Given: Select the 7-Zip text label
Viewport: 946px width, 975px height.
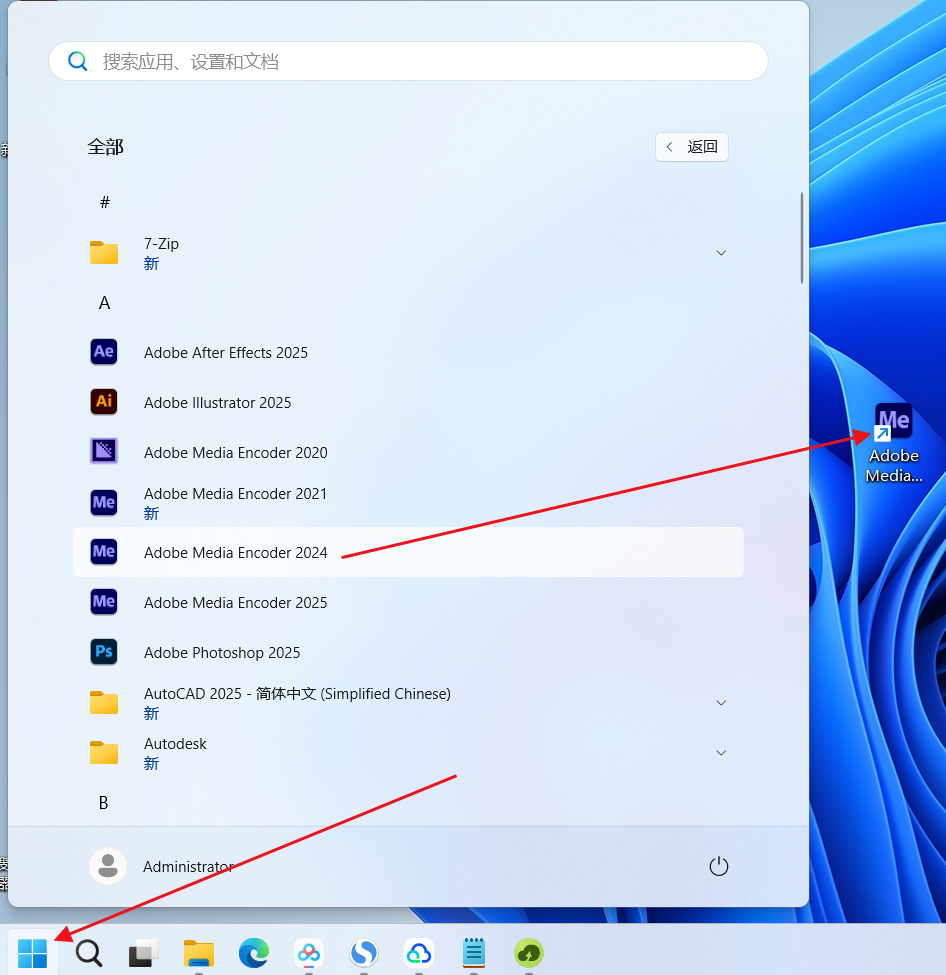Looking at the screenshot, I should (161, 244).
